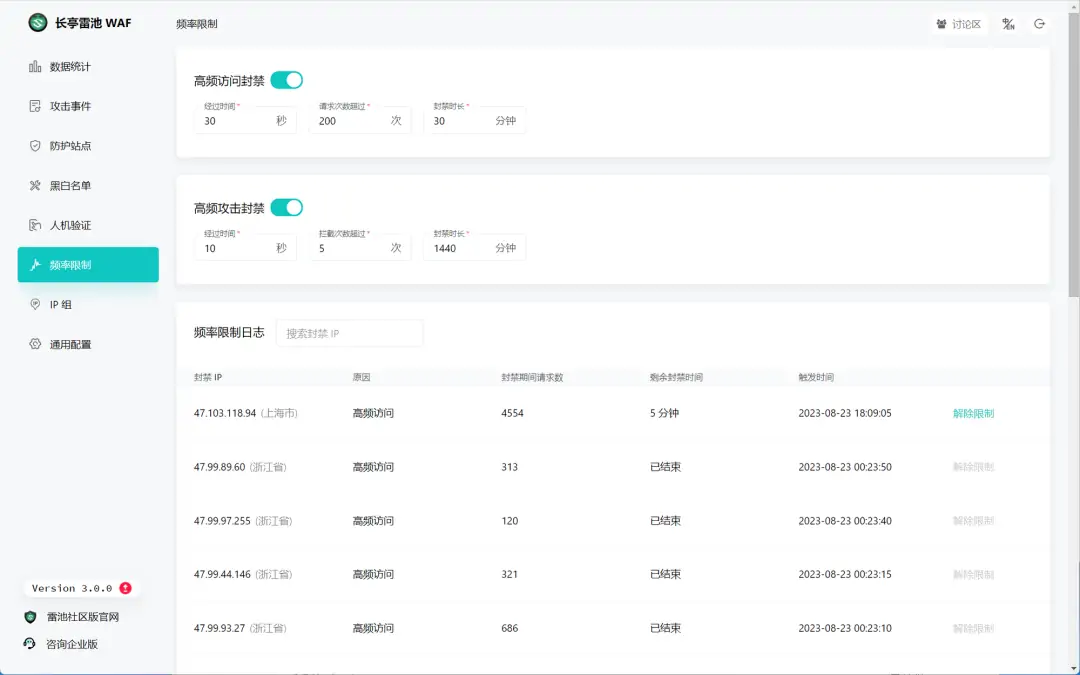Image resolution: width=1080 pixels, height=675 pixels.
Task: Turn off the 高频攻击封禁 switch
Action: [x=286, y=207]
